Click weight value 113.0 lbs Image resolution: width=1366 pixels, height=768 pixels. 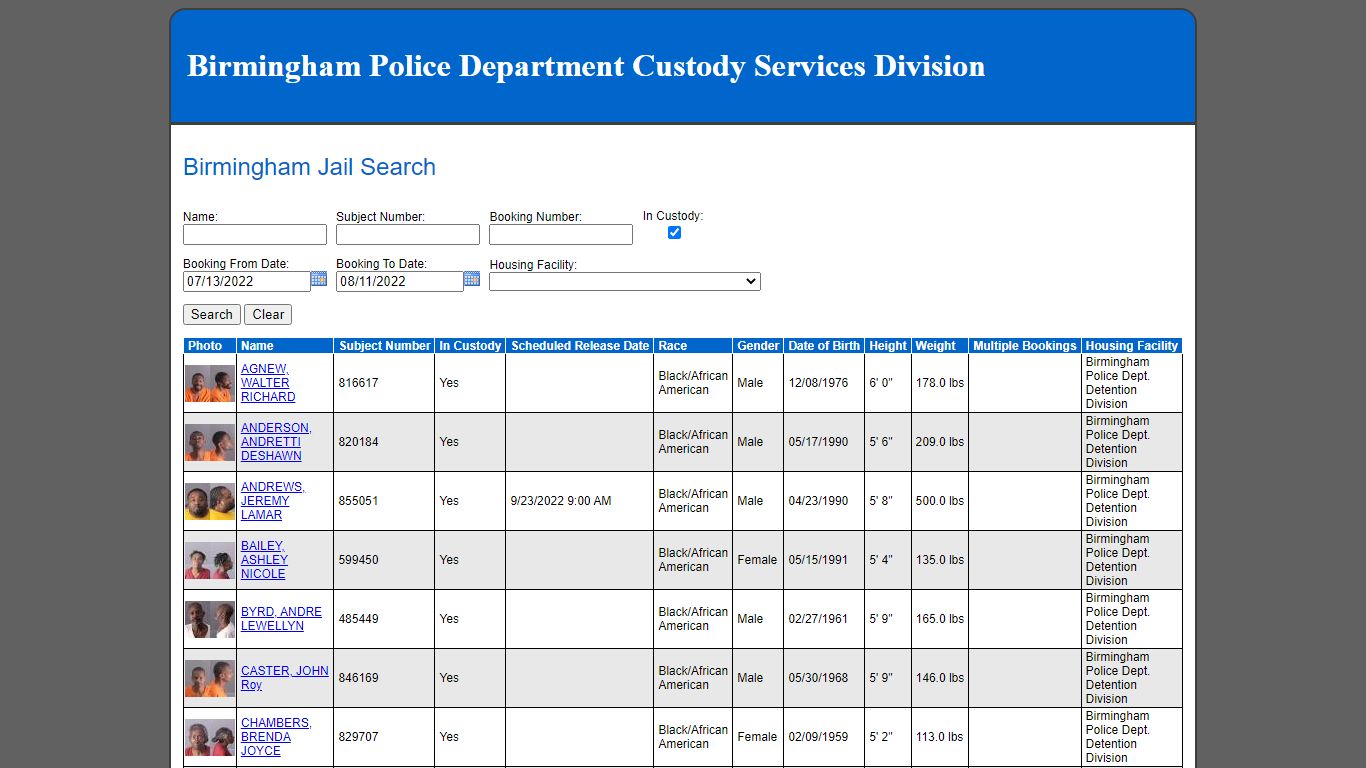click(940, 737)
